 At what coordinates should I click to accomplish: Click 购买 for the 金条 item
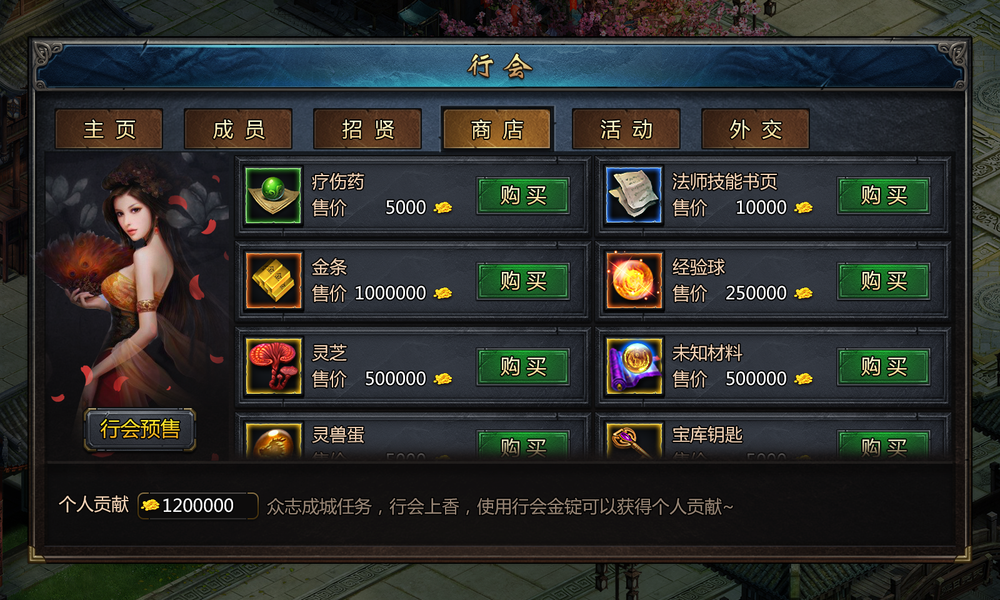523,281
